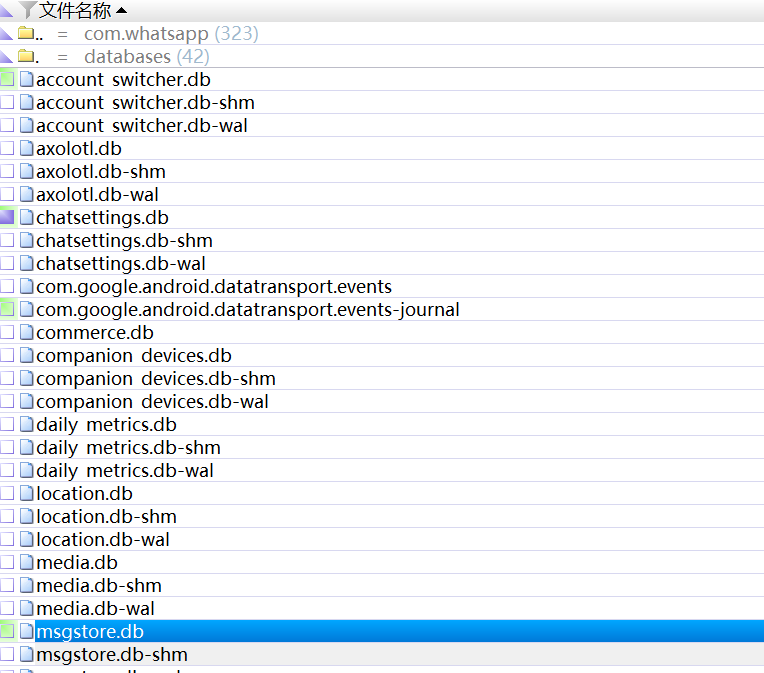Screen dimensions: 764x673
Task: Select file name axolotl.db
Action: tap(79, 148)
